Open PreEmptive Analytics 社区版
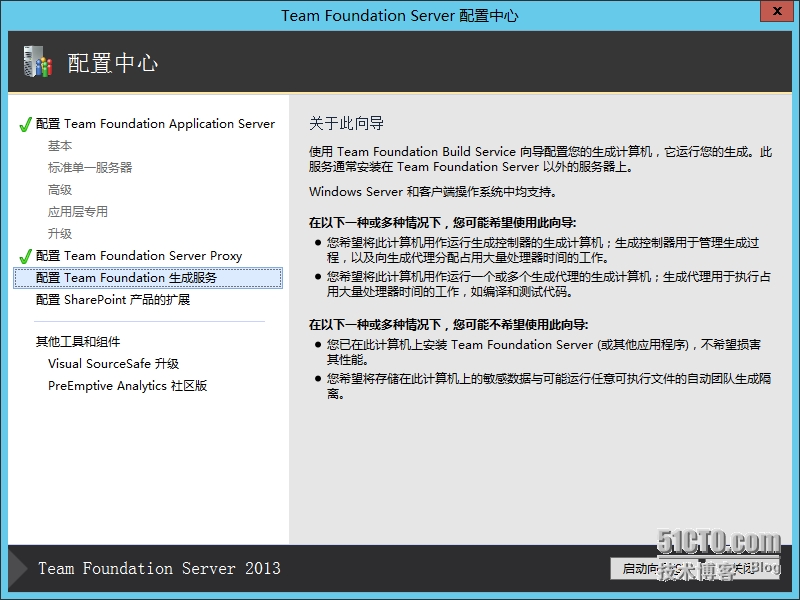The width and height of the screenshot is (800, 600). (128, 386)
